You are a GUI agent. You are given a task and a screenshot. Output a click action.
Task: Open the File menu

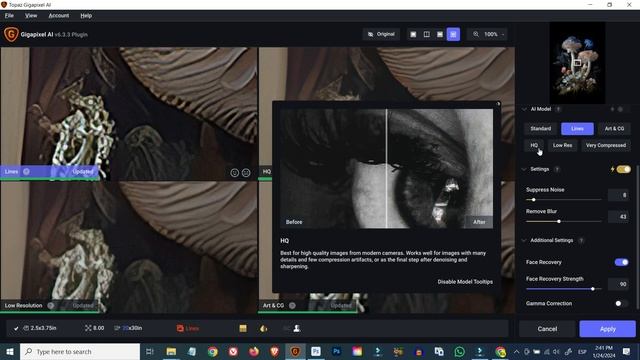point(9,16)
